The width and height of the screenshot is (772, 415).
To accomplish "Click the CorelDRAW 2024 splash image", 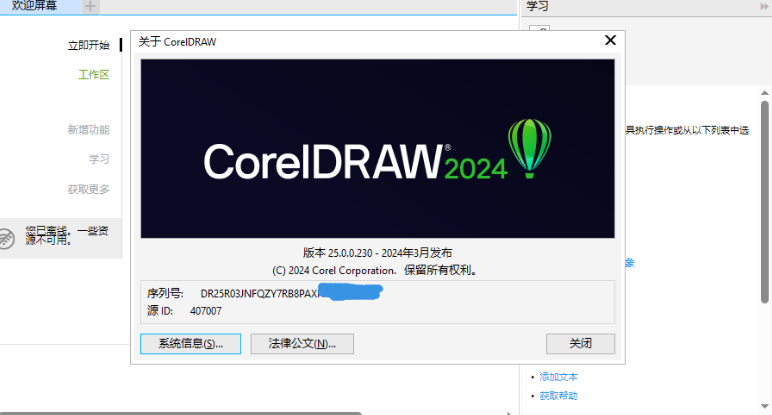I will (x=378, y=149).
